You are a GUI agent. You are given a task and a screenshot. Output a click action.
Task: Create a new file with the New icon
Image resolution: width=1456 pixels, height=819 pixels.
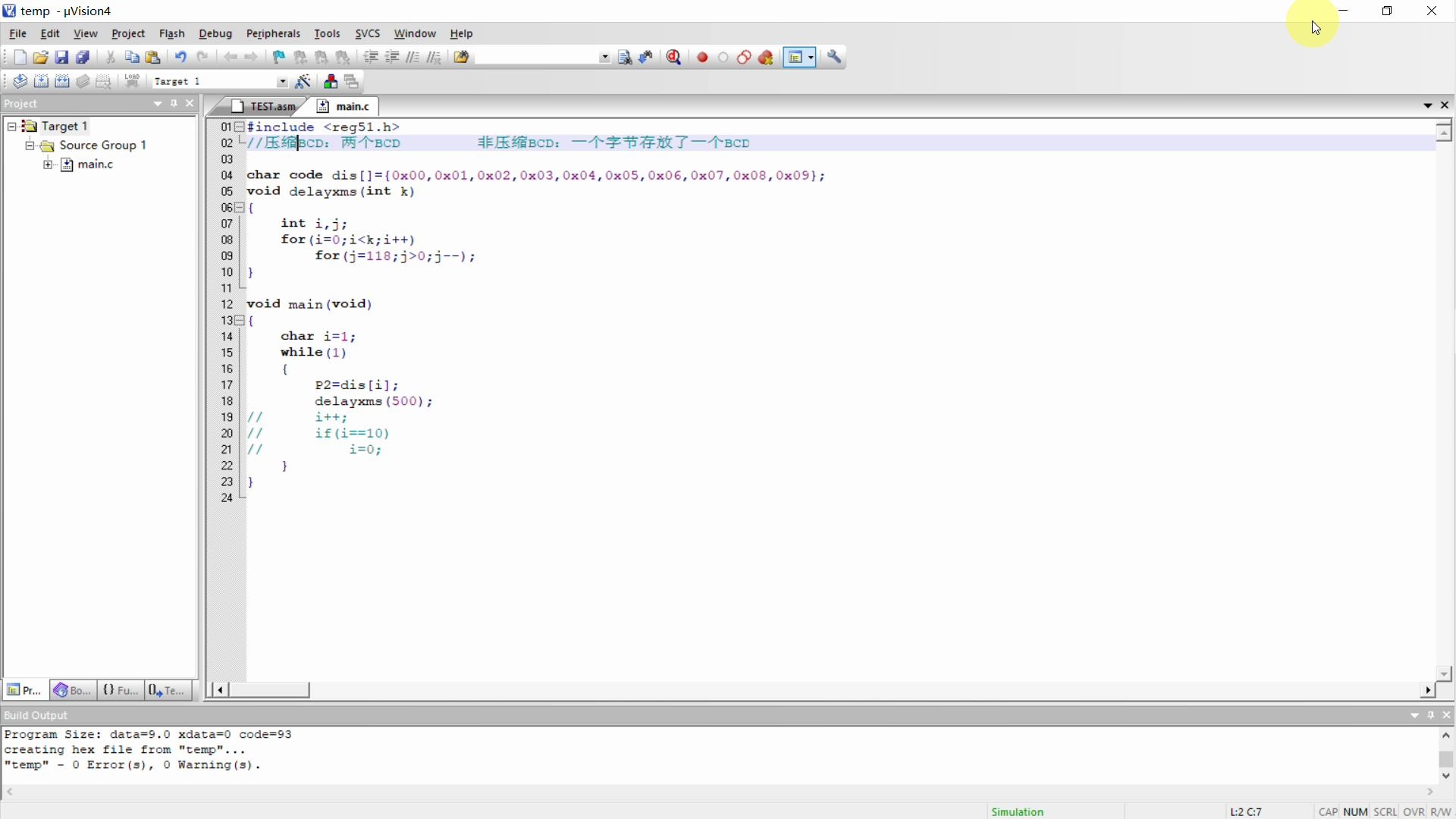coord(20,58)
